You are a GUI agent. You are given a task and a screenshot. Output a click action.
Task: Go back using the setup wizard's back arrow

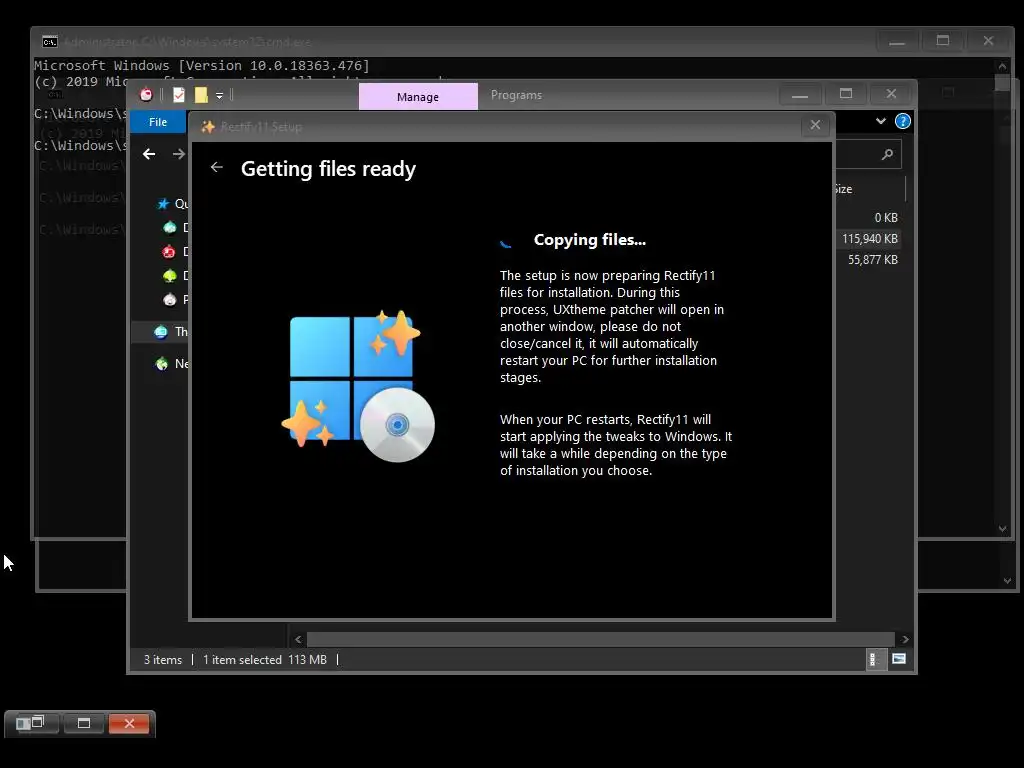pos(217,168)
